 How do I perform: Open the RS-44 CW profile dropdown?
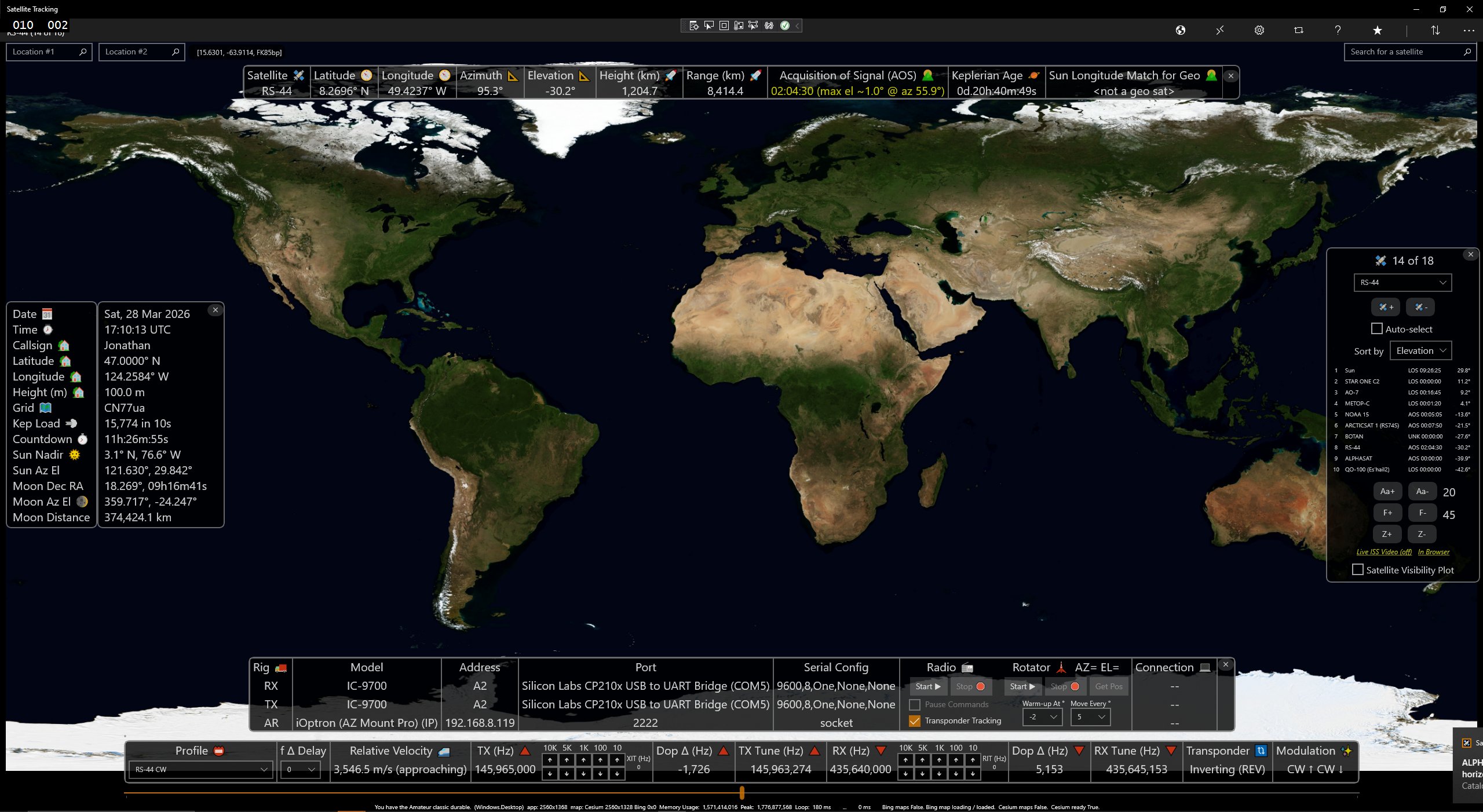[200, 770]
